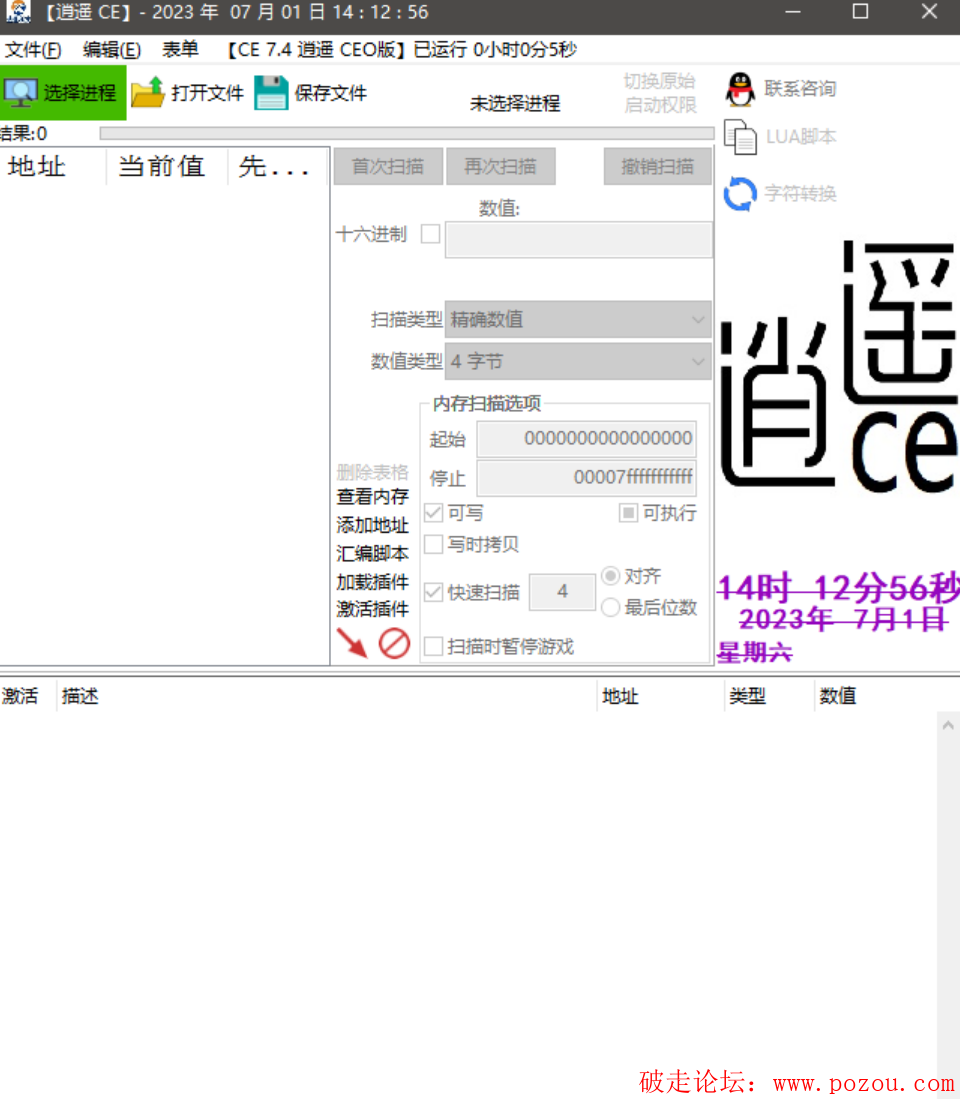Click the value (数值) input field
The height and width of the screenshot is (1099, 960).
pos(579,240)
